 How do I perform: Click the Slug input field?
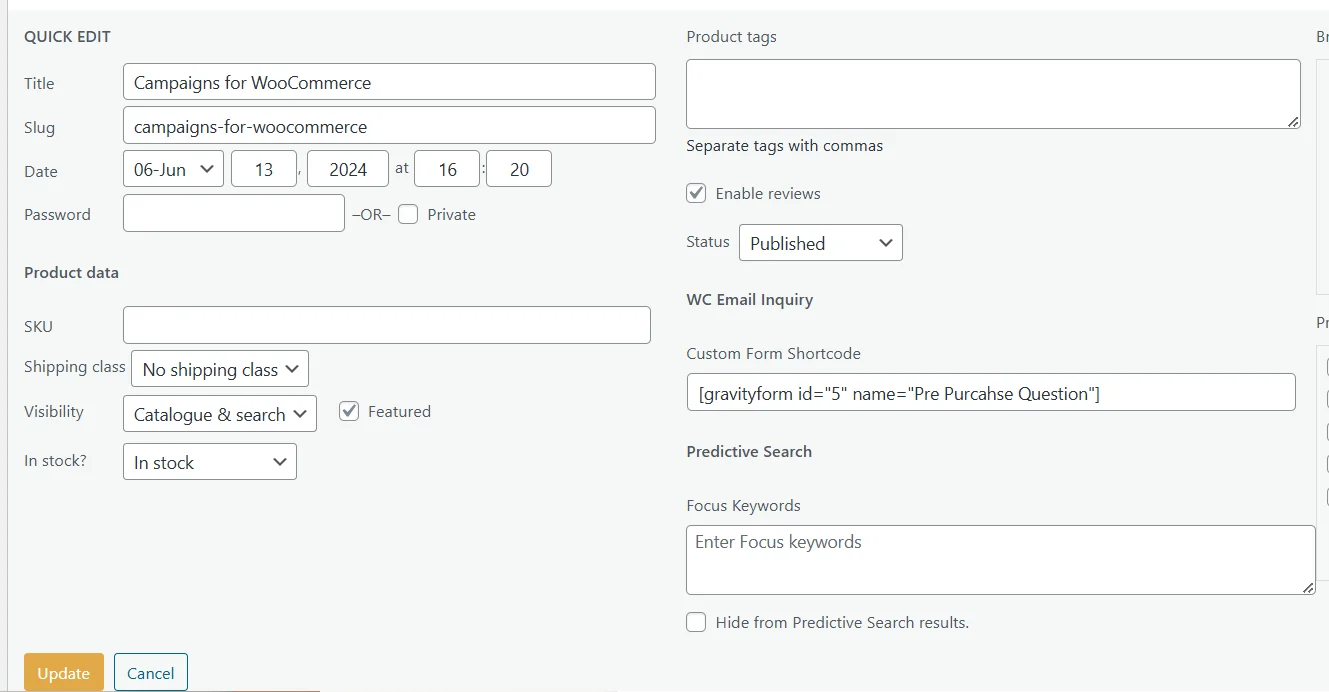point(389,126)
